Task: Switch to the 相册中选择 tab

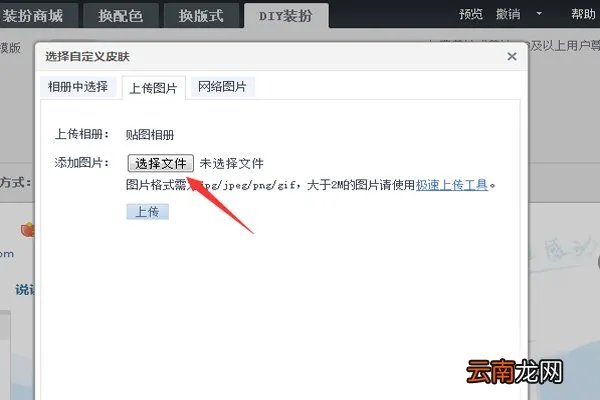Action: 78,87
